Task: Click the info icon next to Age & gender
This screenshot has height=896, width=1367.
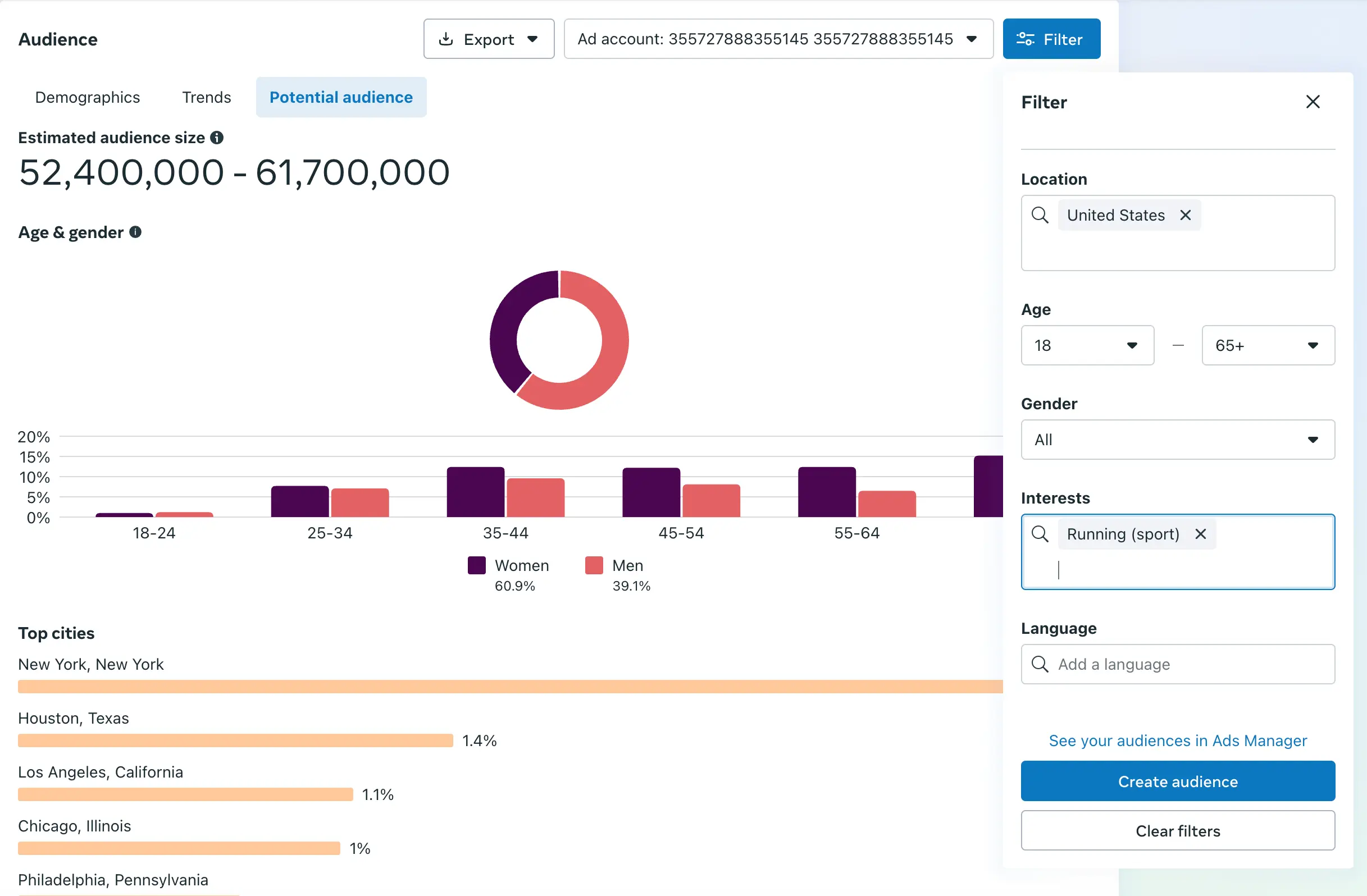Action: [x=135, y=232]
